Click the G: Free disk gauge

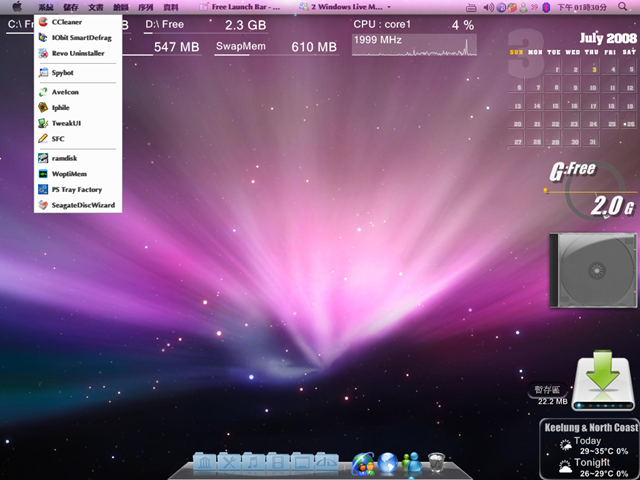tap(593, 189)
